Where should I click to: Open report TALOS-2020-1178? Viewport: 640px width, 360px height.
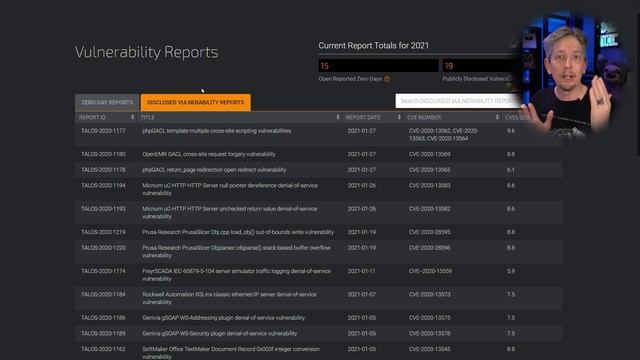click(x=103, y=170)
